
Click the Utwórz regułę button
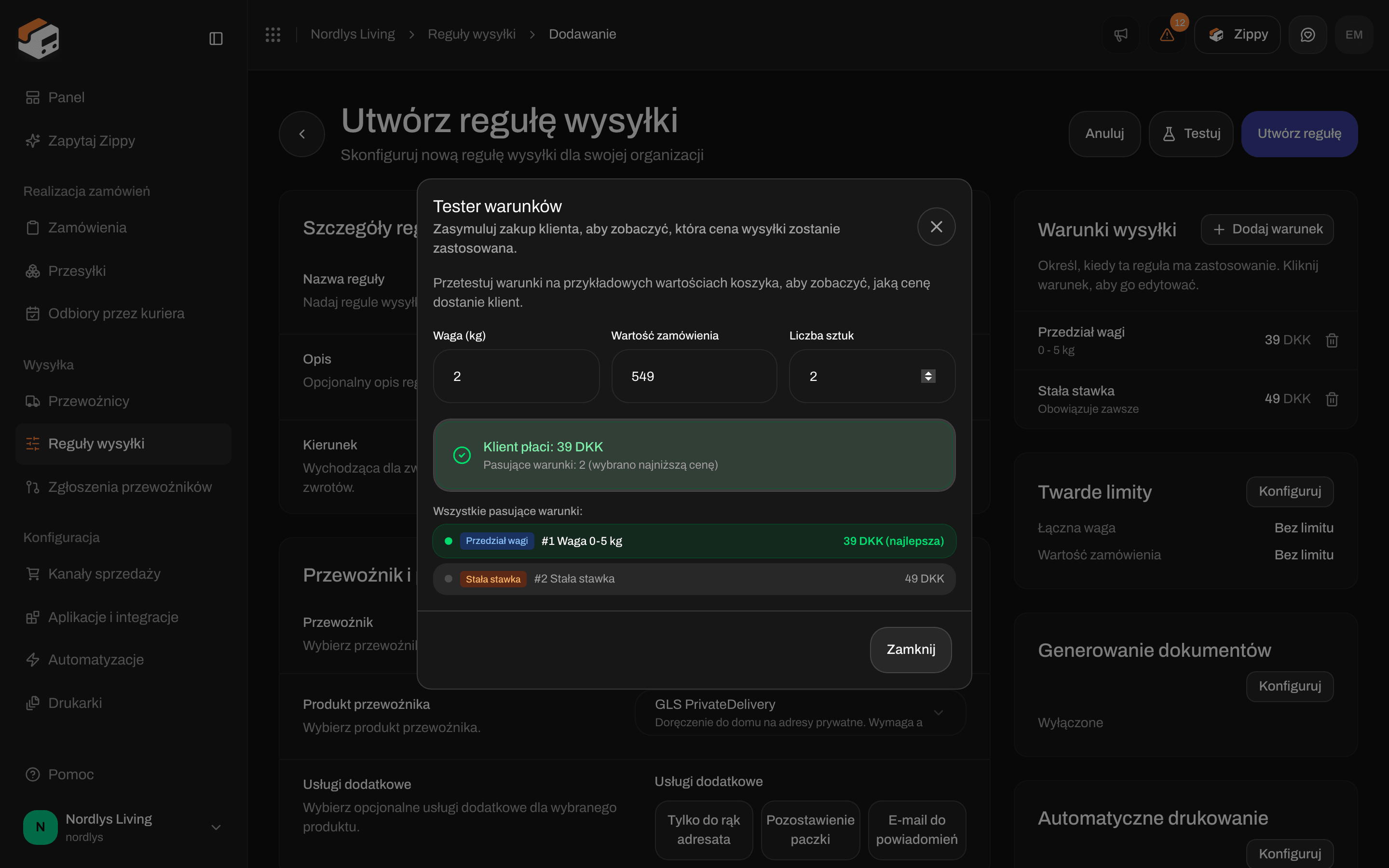pyautogui.click(x=1299, y=134)
